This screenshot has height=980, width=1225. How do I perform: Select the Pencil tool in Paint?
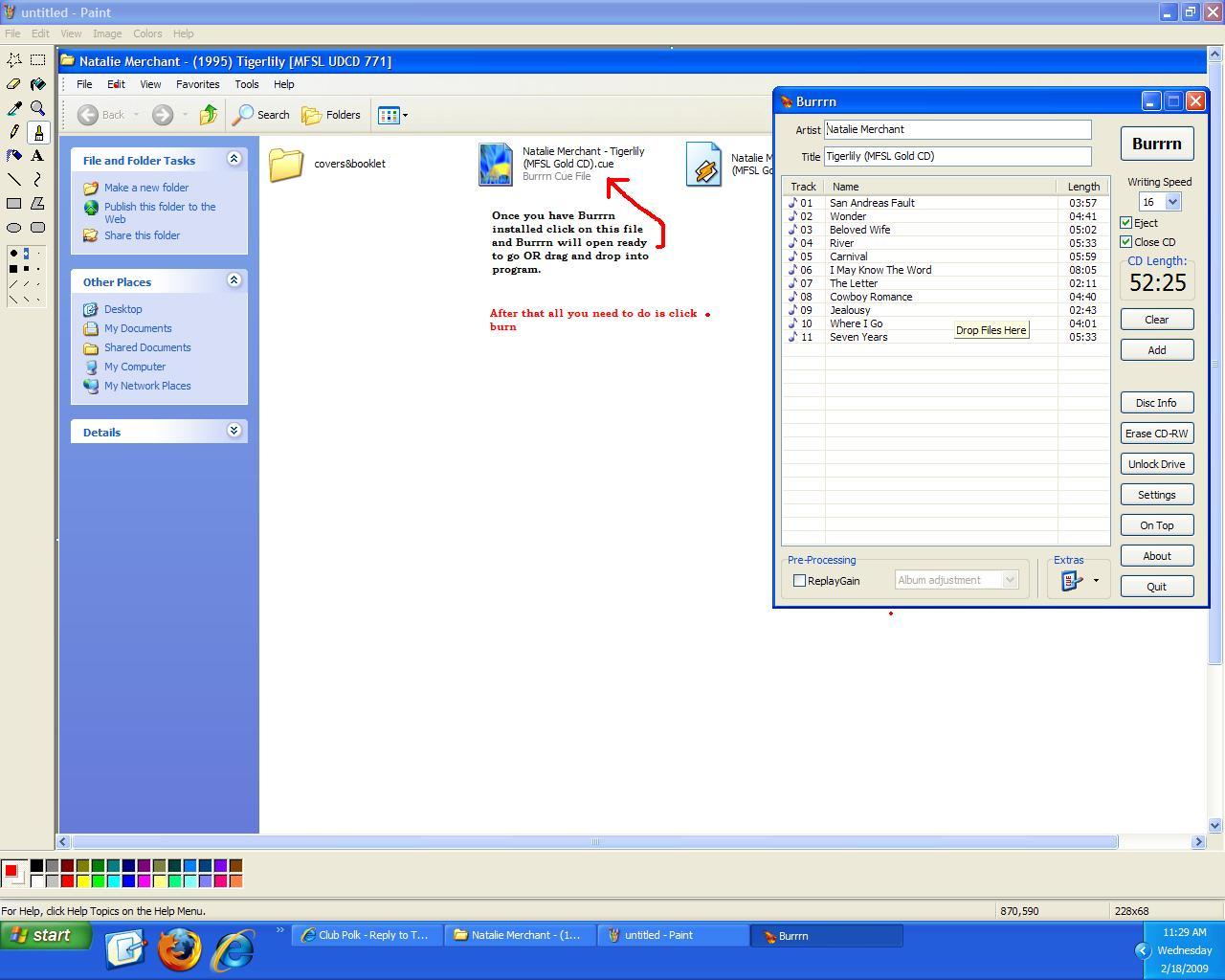coord(14,131)
